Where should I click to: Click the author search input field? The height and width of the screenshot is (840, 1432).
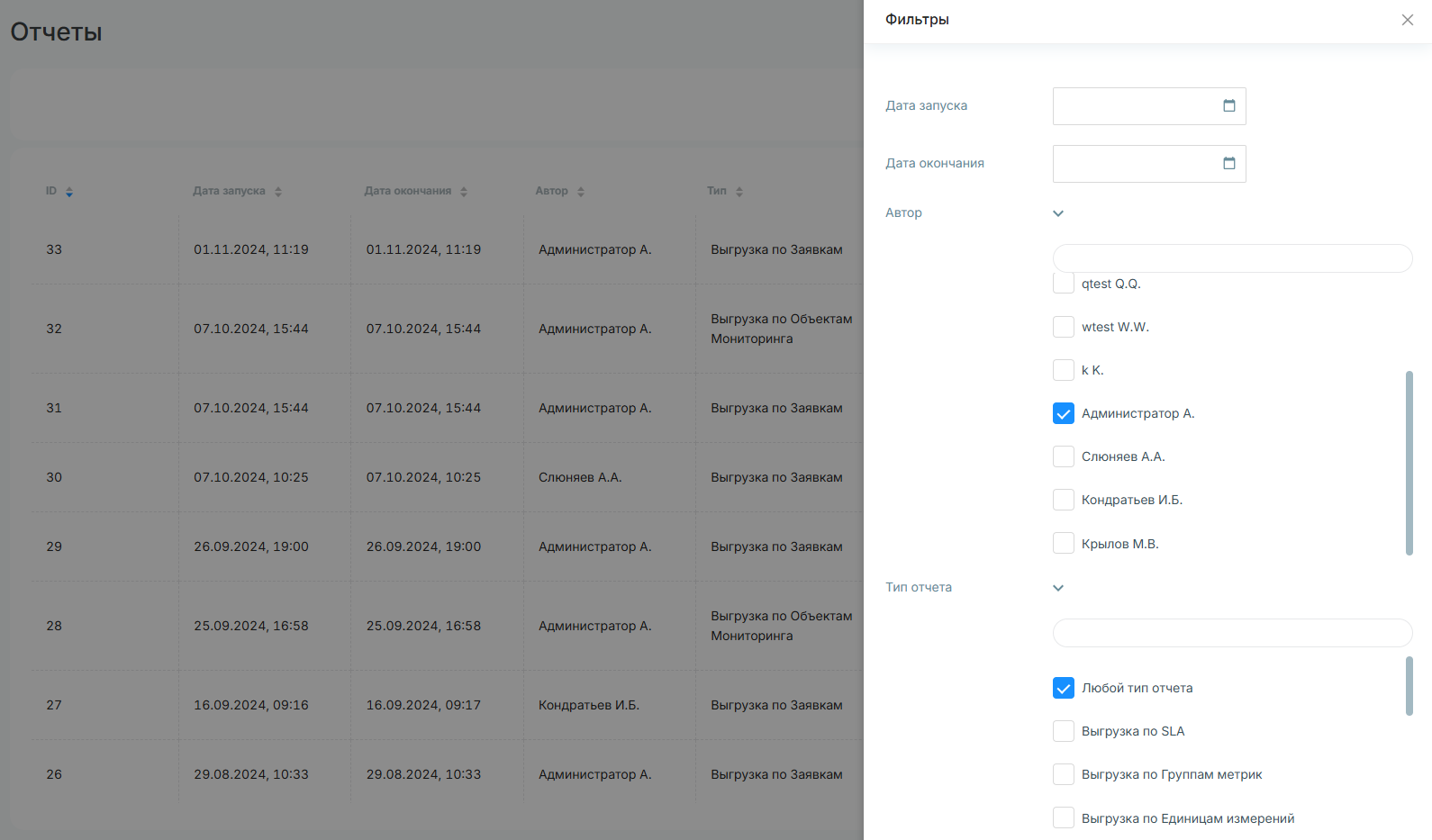point(1232,258)
